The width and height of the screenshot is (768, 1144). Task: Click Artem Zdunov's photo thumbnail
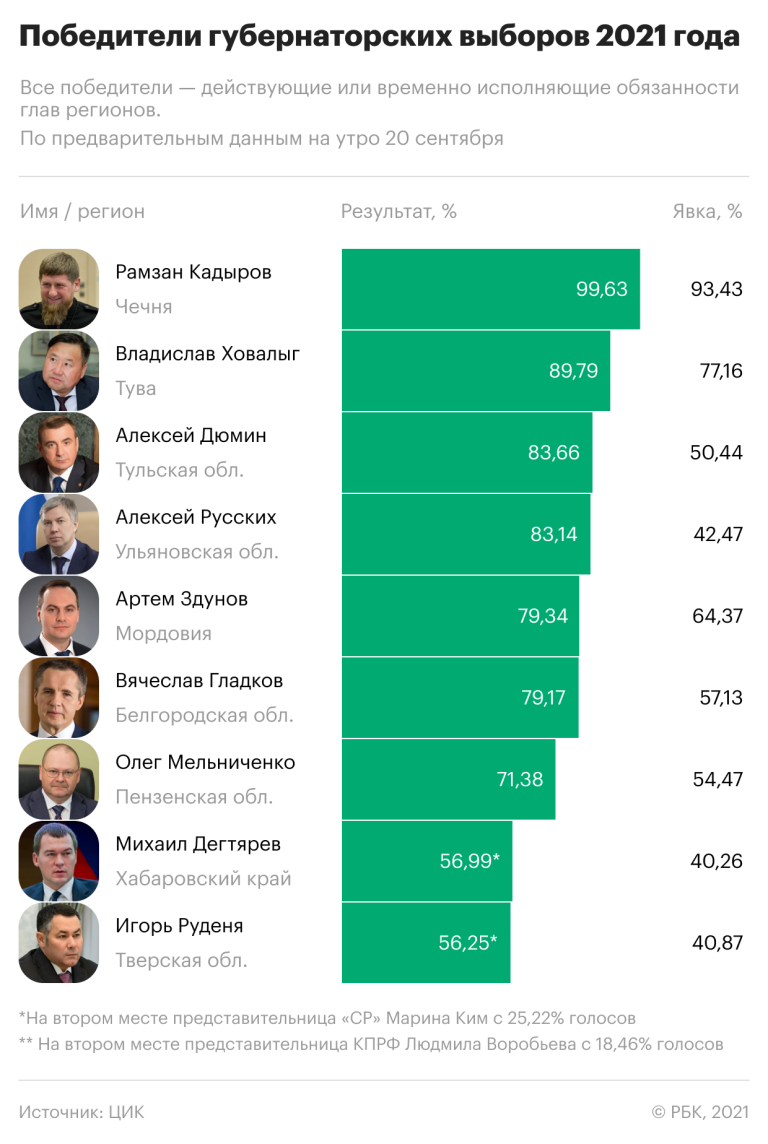click(x=58, y=616)
